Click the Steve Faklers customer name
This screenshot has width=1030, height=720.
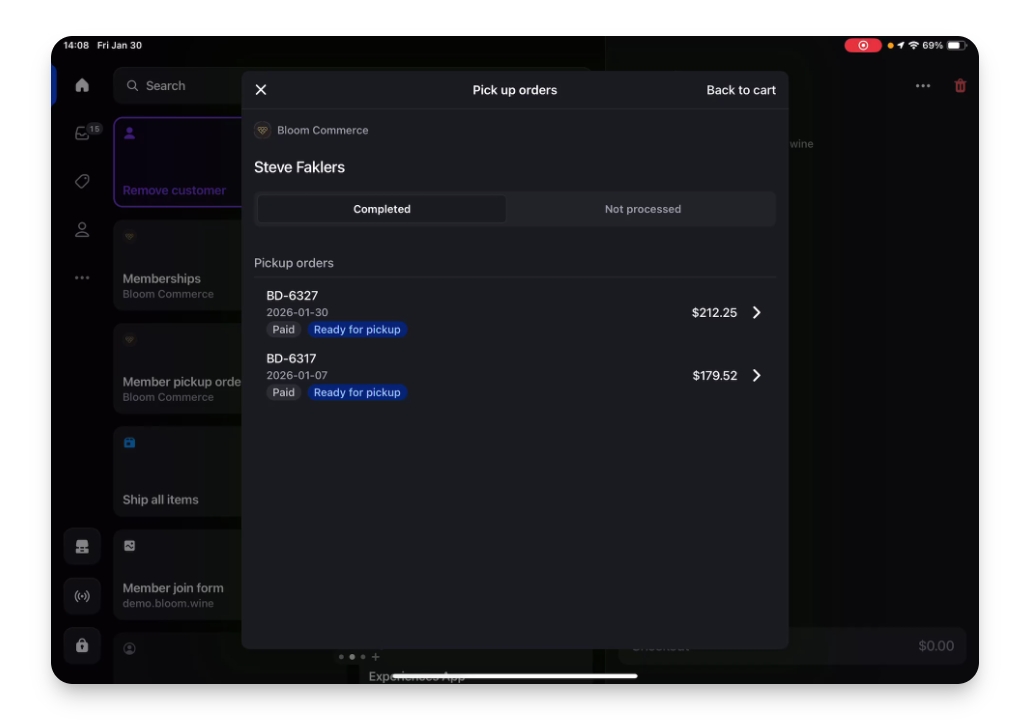(300, 167)
